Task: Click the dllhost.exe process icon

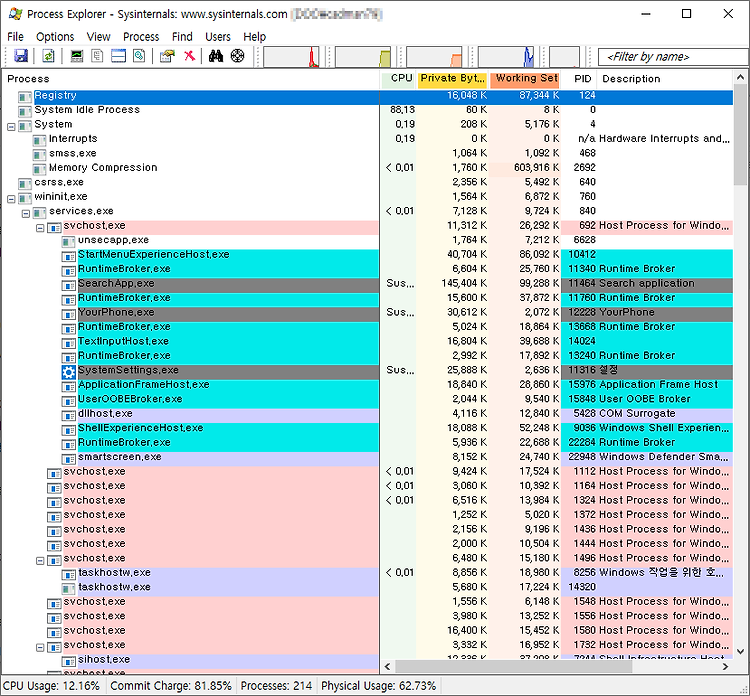Action: click(69, 415)
